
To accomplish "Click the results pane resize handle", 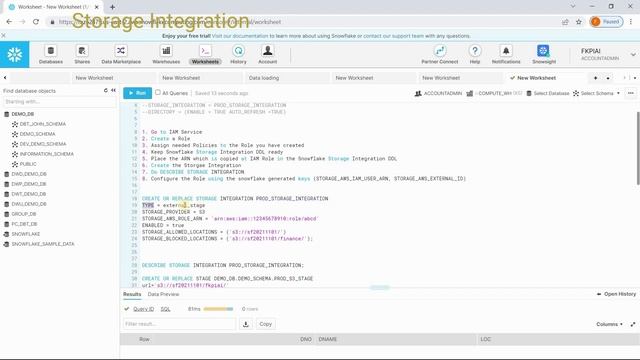I will tap(380, 288).
